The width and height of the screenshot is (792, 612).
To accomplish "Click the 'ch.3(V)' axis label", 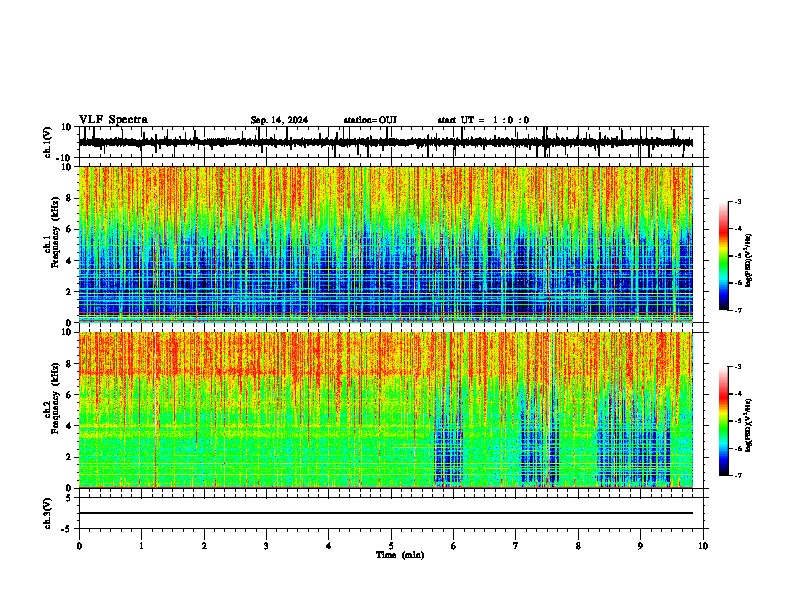I will (x=48, y=513).
